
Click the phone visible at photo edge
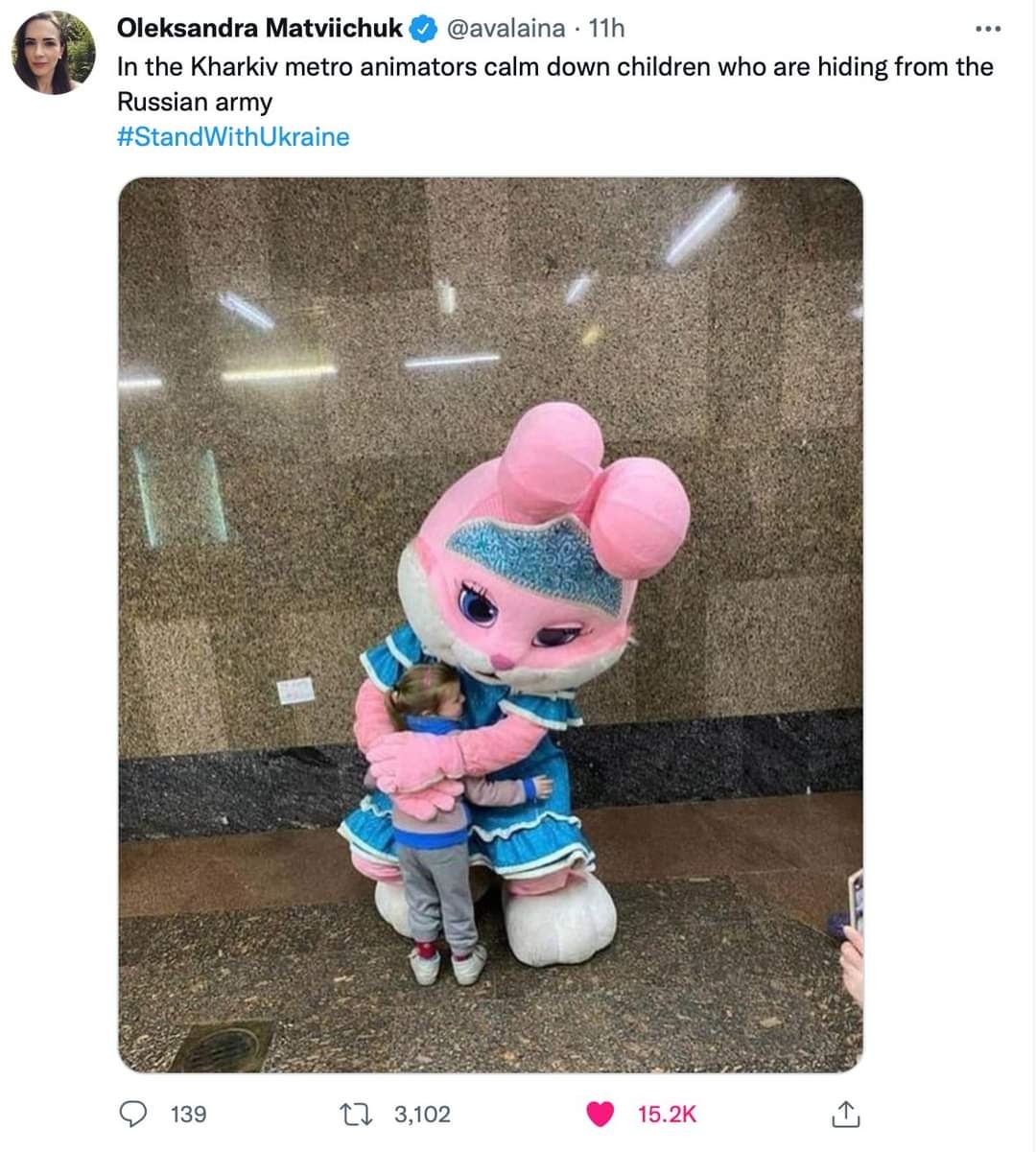(x=854, y=902)
